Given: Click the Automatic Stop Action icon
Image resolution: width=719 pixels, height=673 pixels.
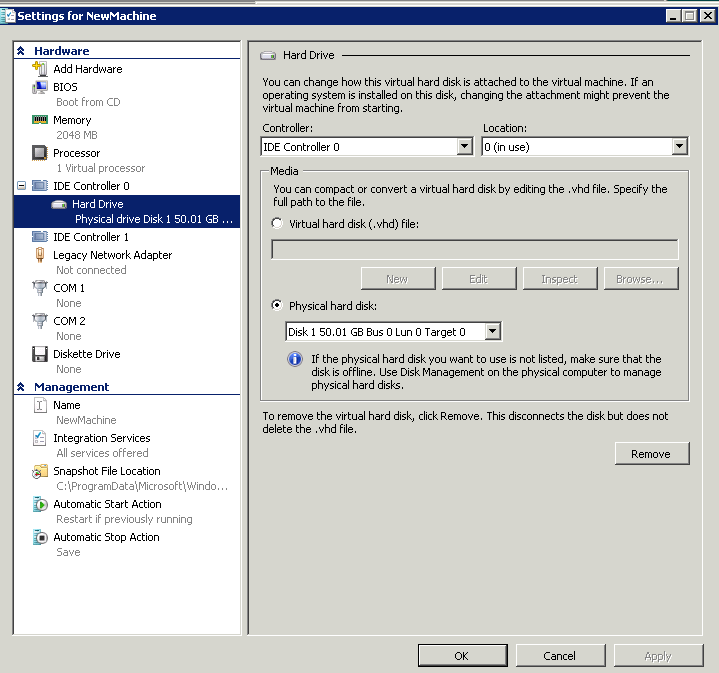Looking at the screenshot, I should tap(40, 537).
